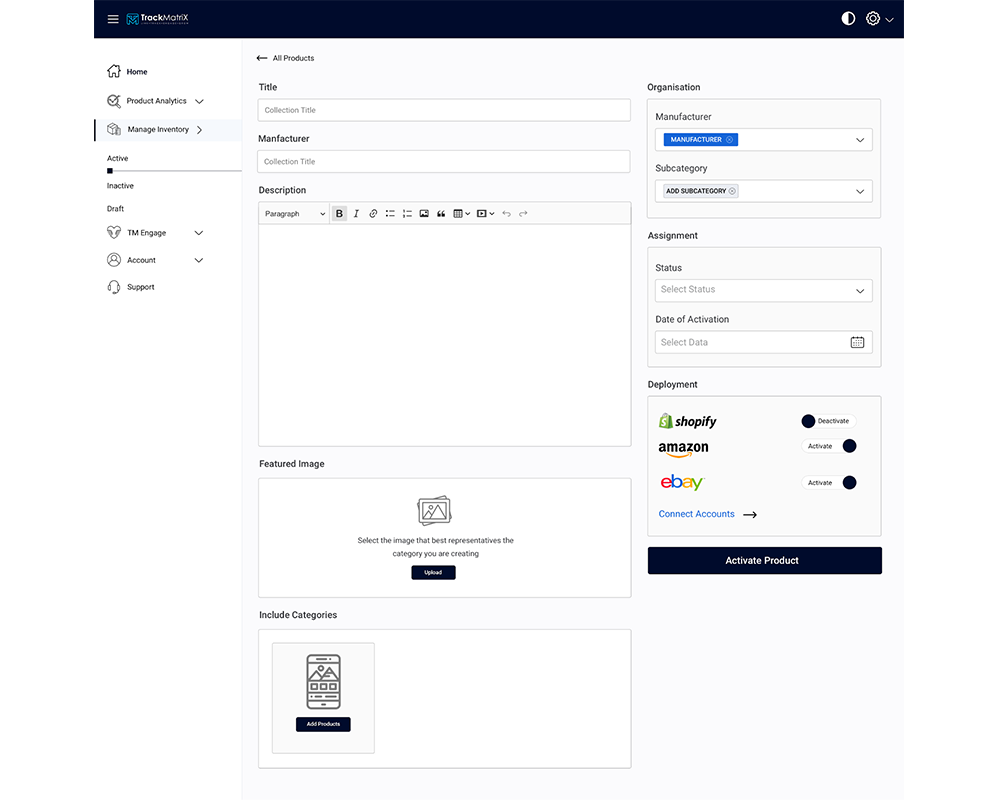Insert a bulleted list
1000x800 pixels.
click(x=390, y=214)
